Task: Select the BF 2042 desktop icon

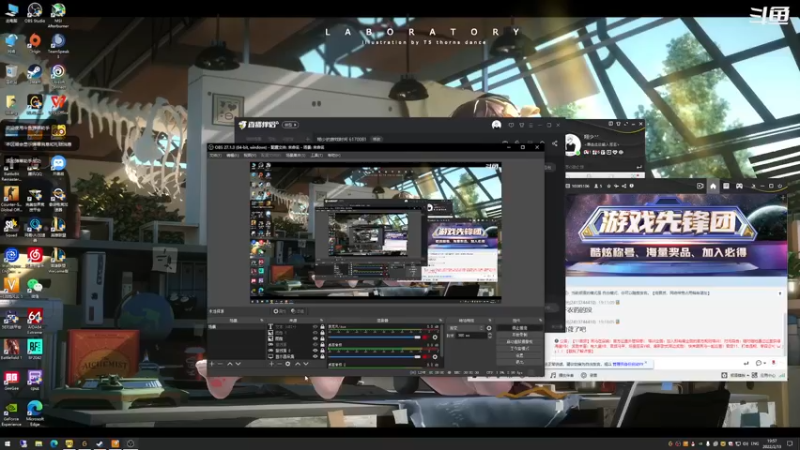Action: point(35,348)
